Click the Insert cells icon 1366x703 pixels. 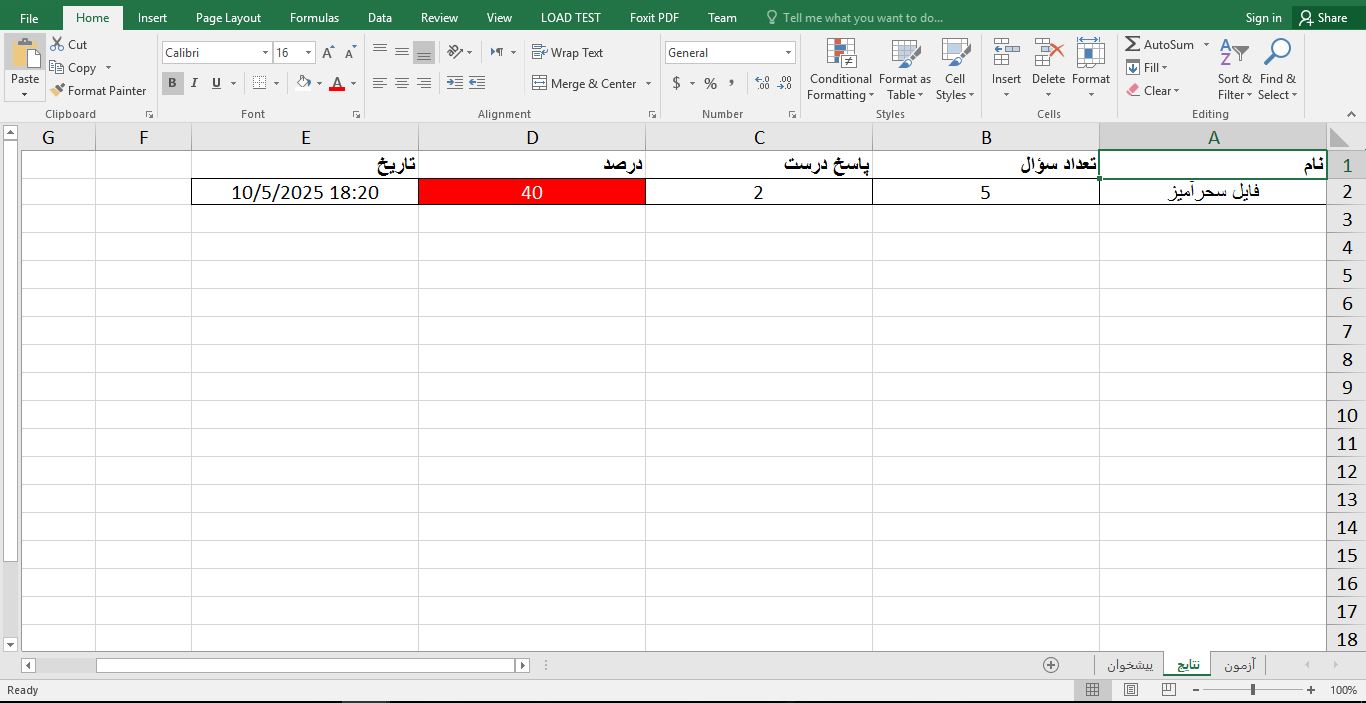[1006, 53]
